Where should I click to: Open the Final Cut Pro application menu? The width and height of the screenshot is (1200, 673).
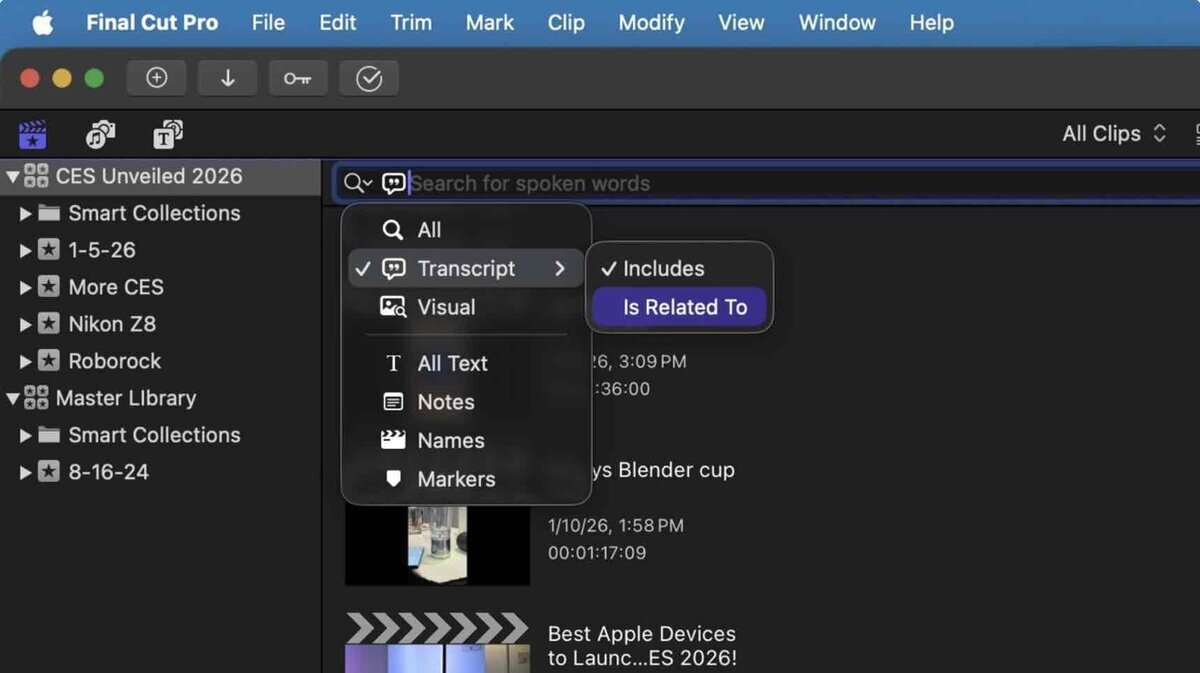(x=152, y=23)
